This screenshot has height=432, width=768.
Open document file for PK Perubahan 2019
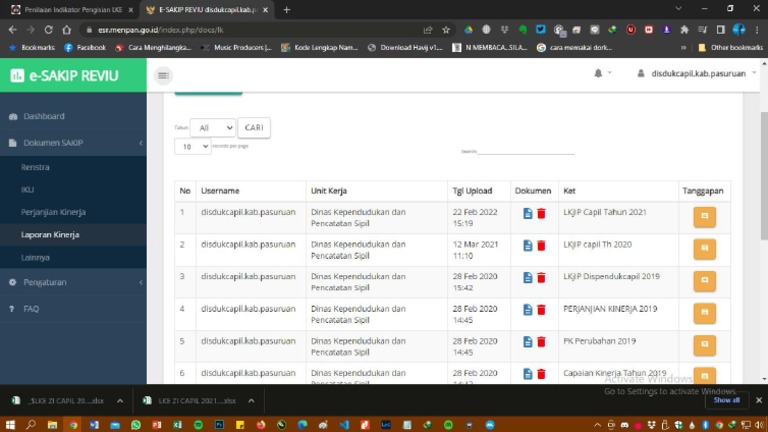[x=528, y=341]
